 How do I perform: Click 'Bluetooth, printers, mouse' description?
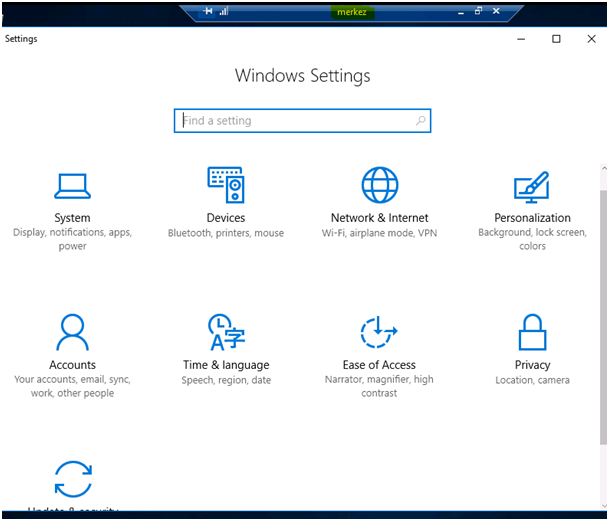click(226, 233)
